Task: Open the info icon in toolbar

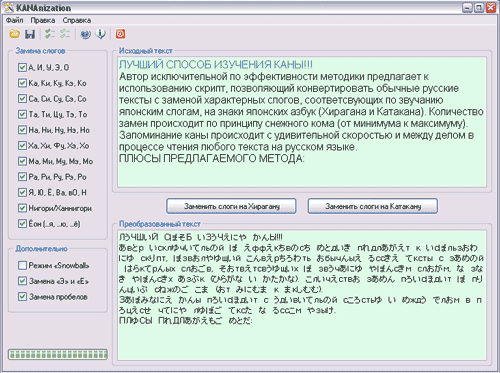Action: click(x=101, y=34)
